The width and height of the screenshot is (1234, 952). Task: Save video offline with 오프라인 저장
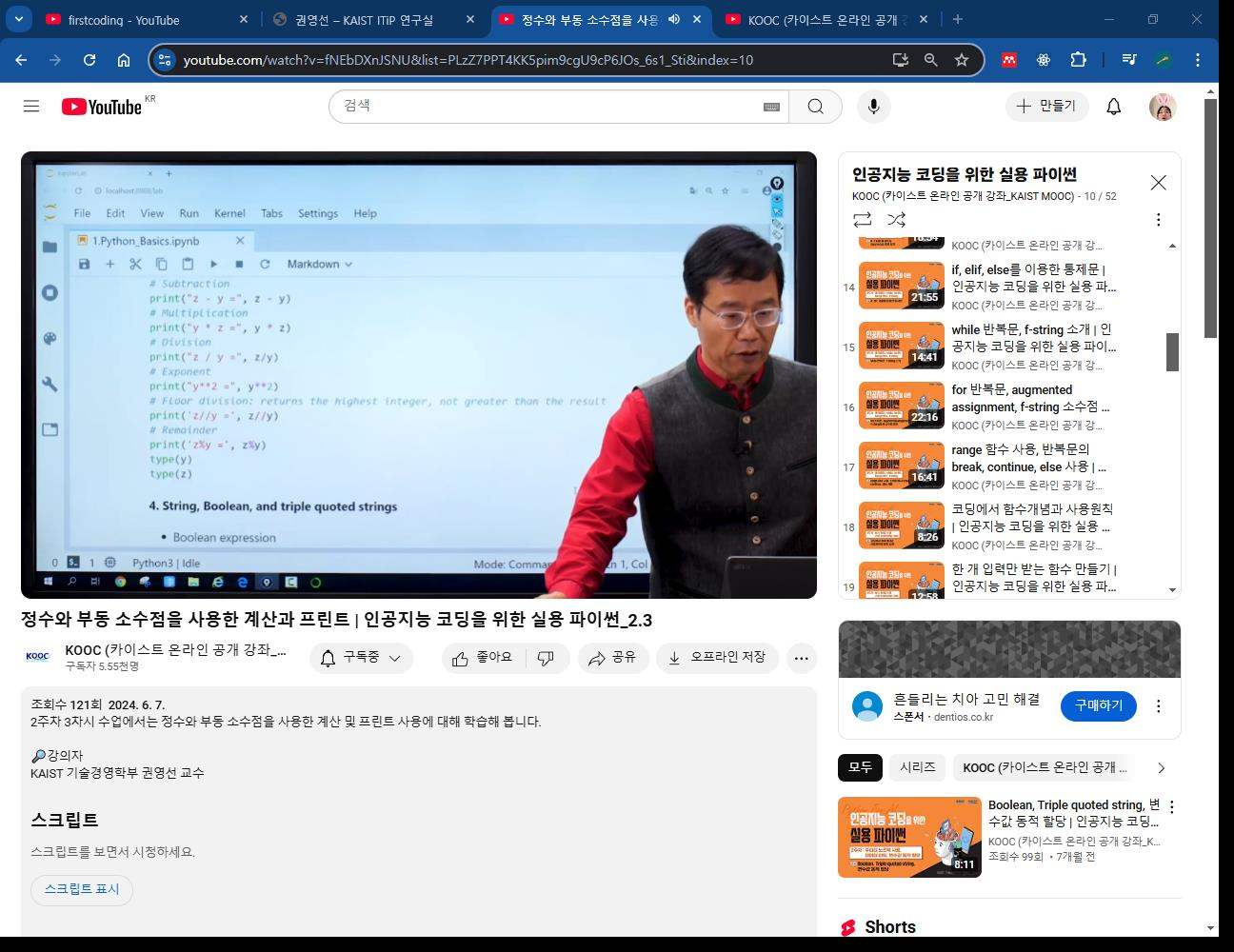click(718, 658)
